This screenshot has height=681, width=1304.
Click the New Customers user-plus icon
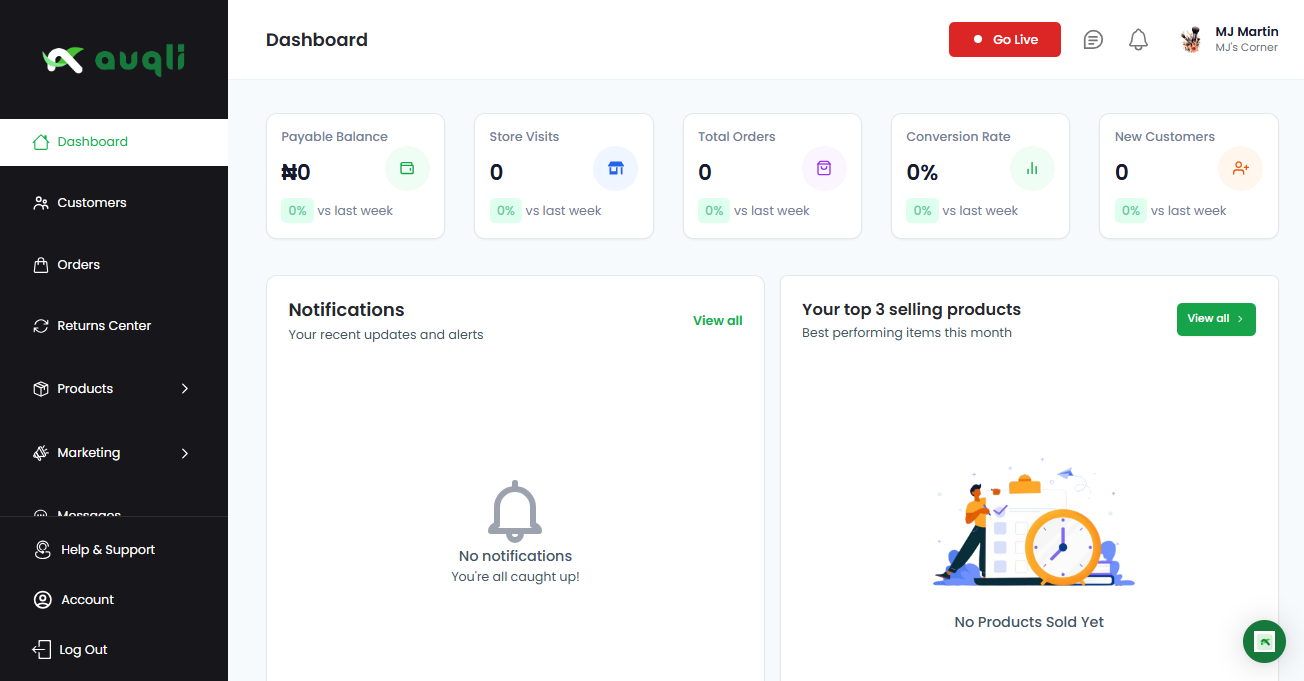1241,169
